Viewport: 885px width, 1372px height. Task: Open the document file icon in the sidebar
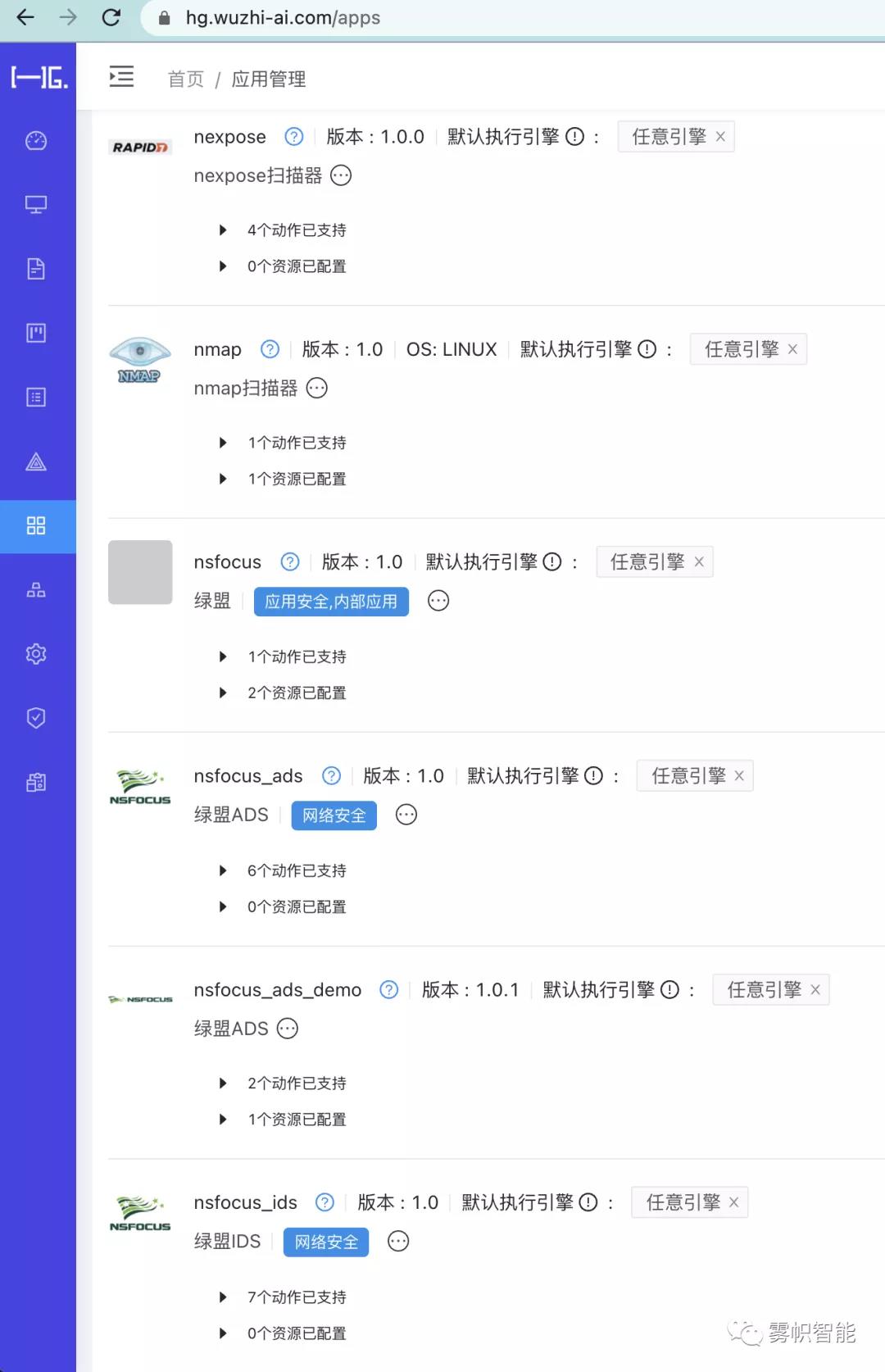tap(36, 269)
